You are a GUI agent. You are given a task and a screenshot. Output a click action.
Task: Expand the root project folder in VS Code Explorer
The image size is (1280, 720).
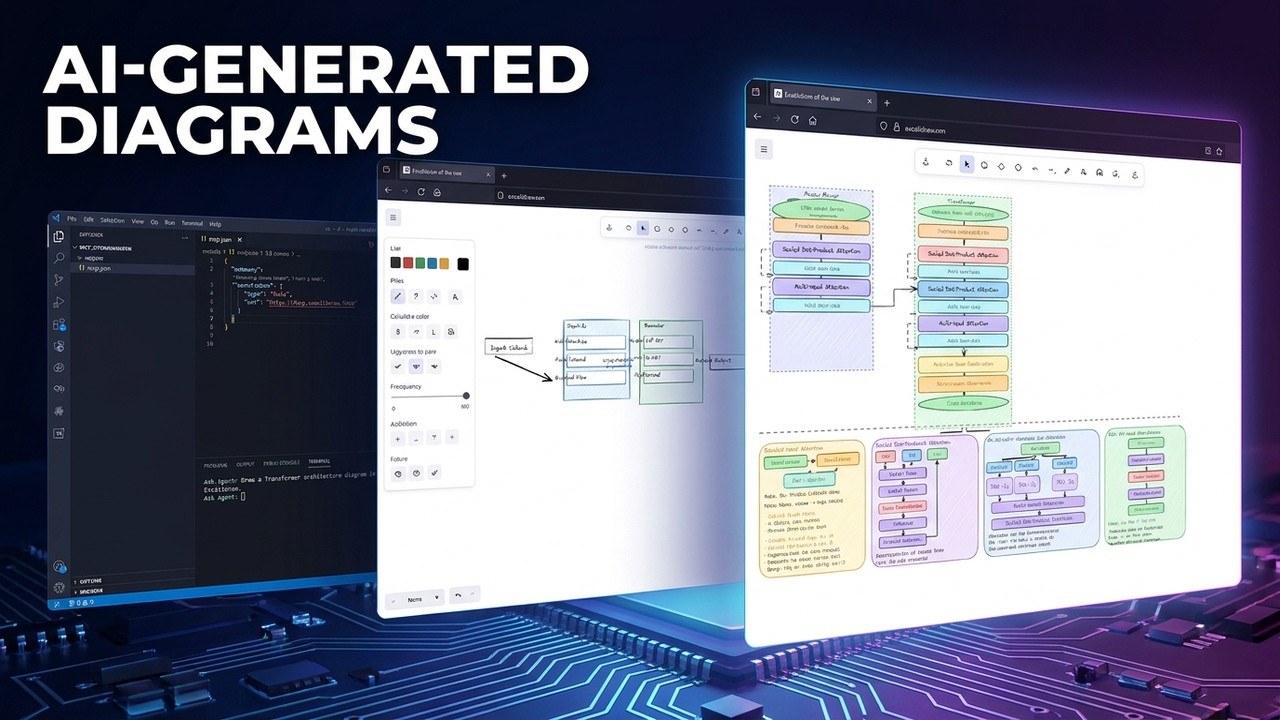point(103,248)
